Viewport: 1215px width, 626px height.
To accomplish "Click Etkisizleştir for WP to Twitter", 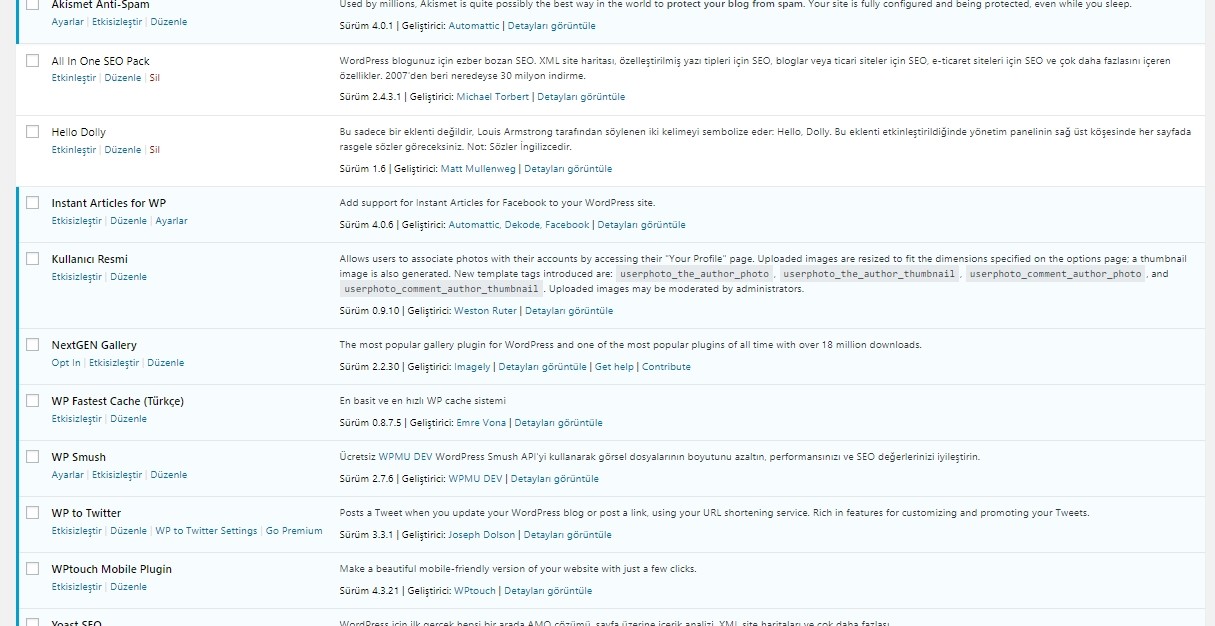I will 77,531.
